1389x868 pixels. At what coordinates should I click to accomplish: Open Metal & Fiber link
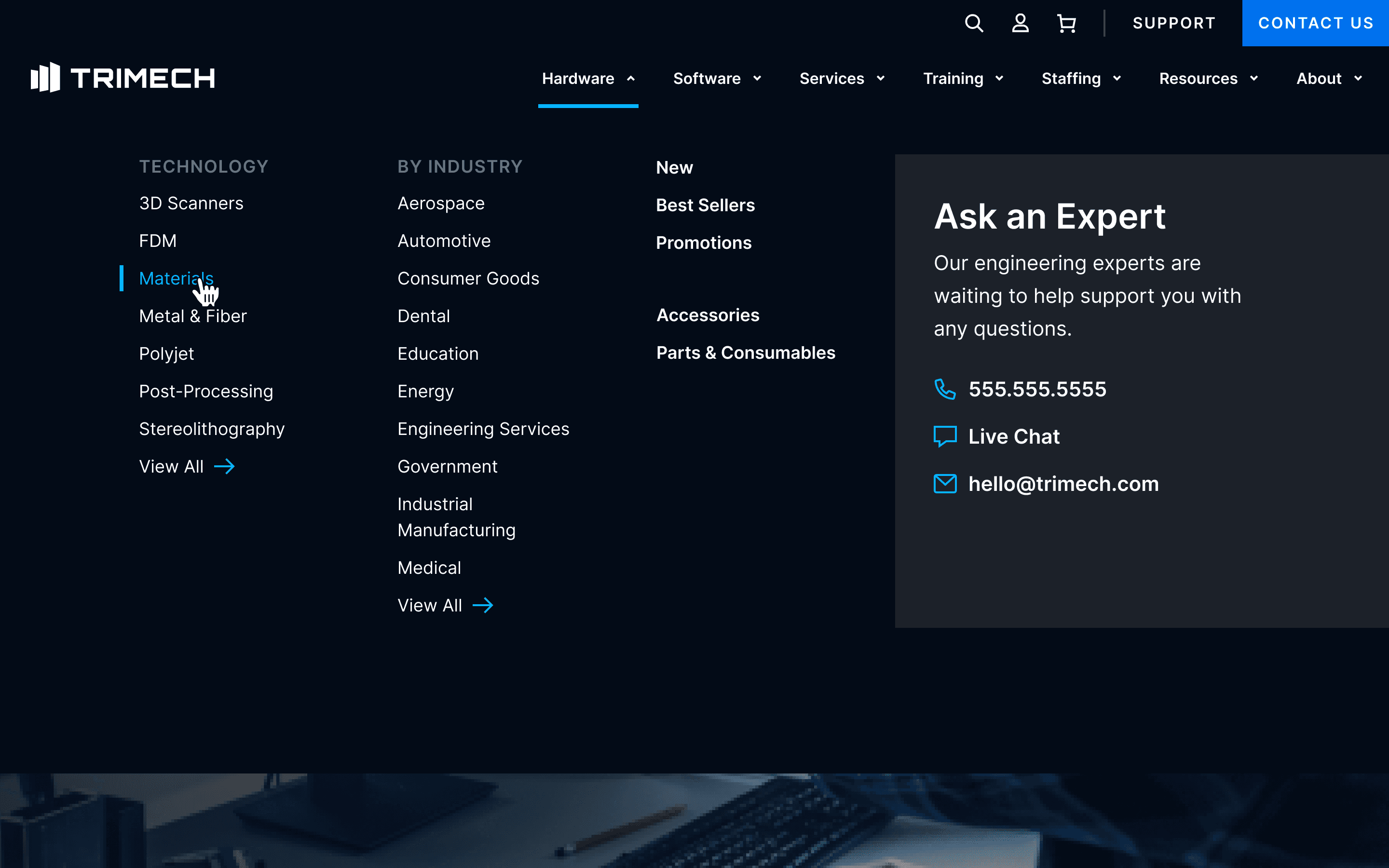193,316
